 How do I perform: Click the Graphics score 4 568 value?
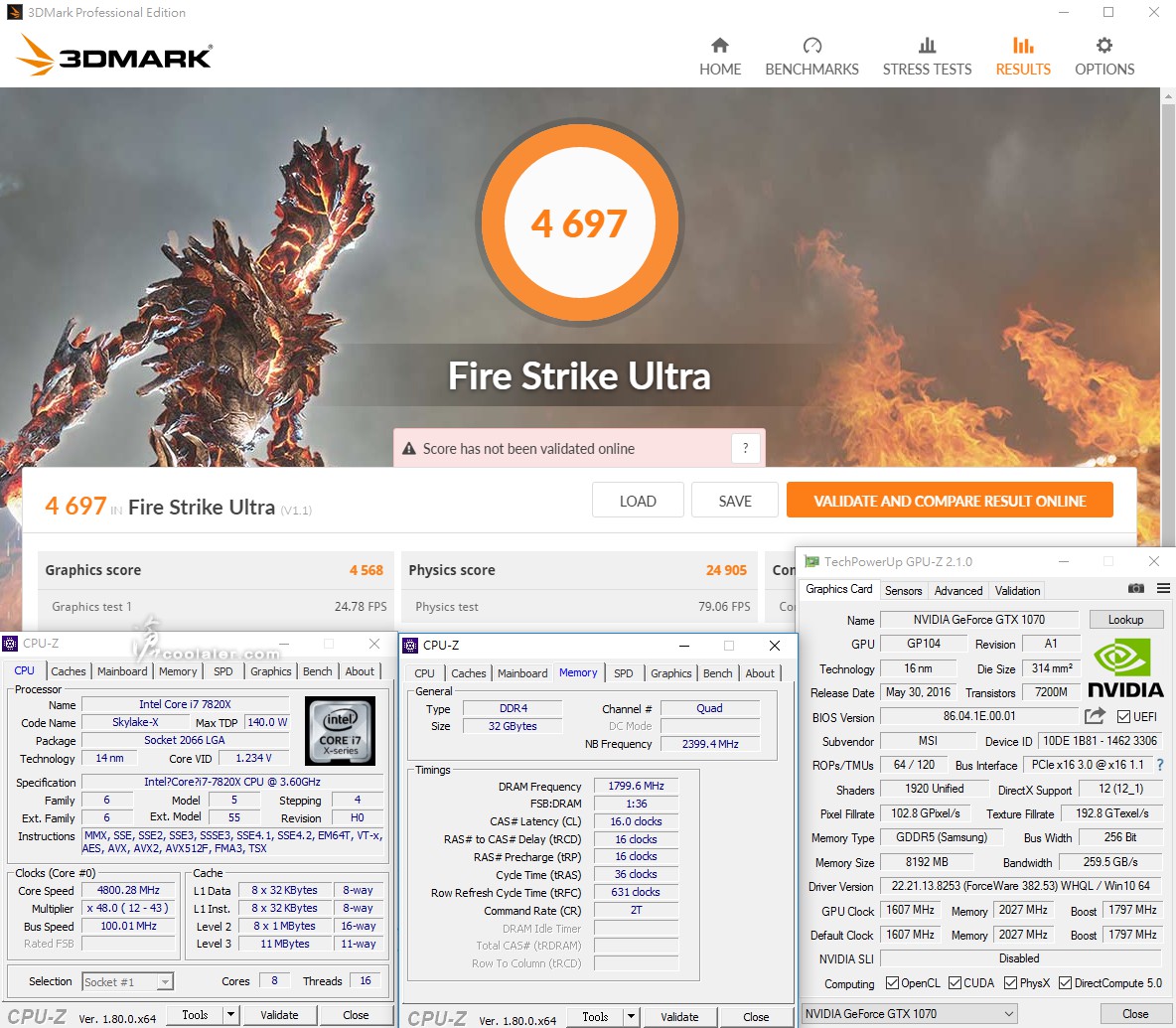tap(366, 570)
